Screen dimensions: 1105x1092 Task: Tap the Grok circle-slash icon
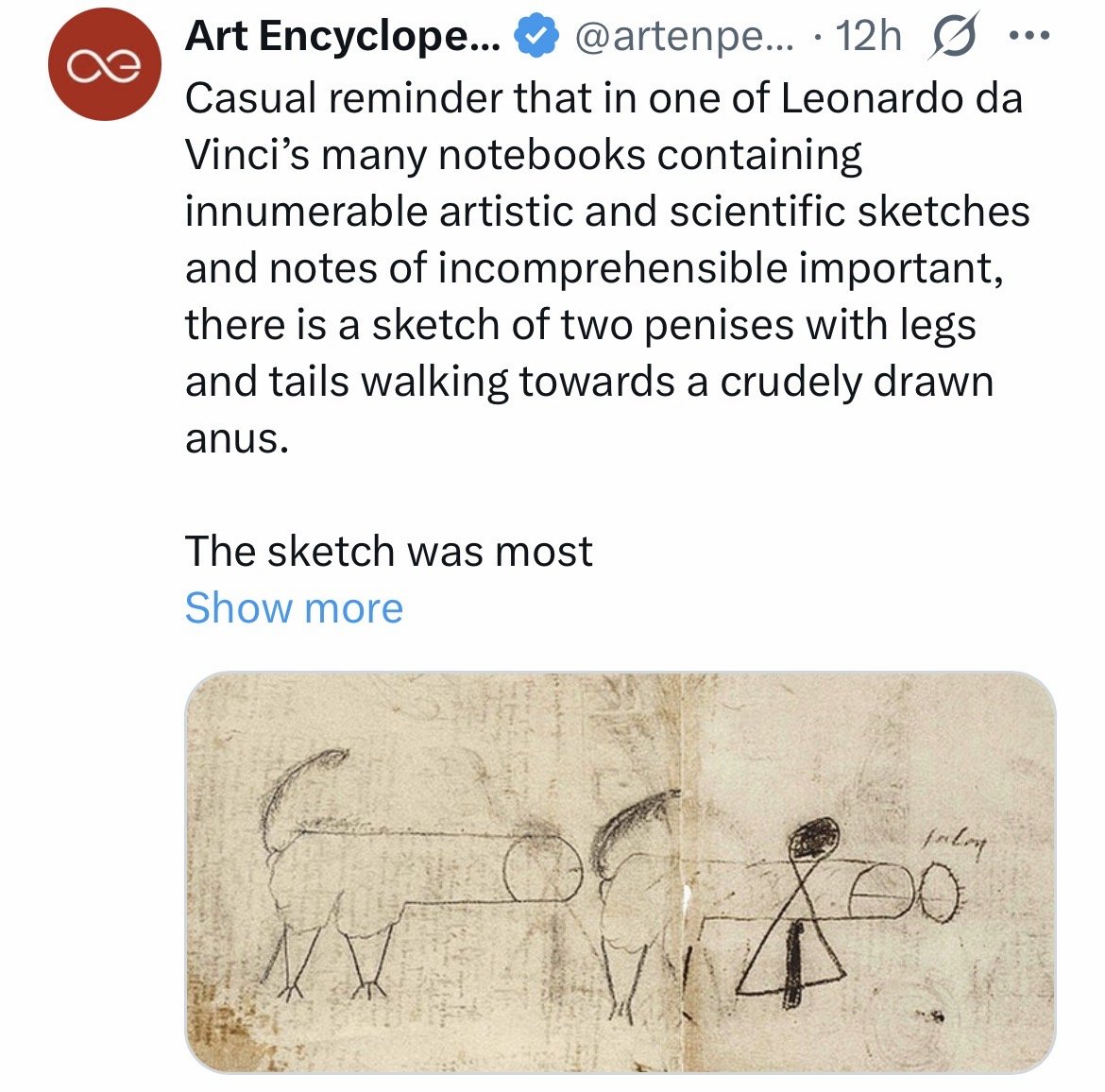coord(955,39)
